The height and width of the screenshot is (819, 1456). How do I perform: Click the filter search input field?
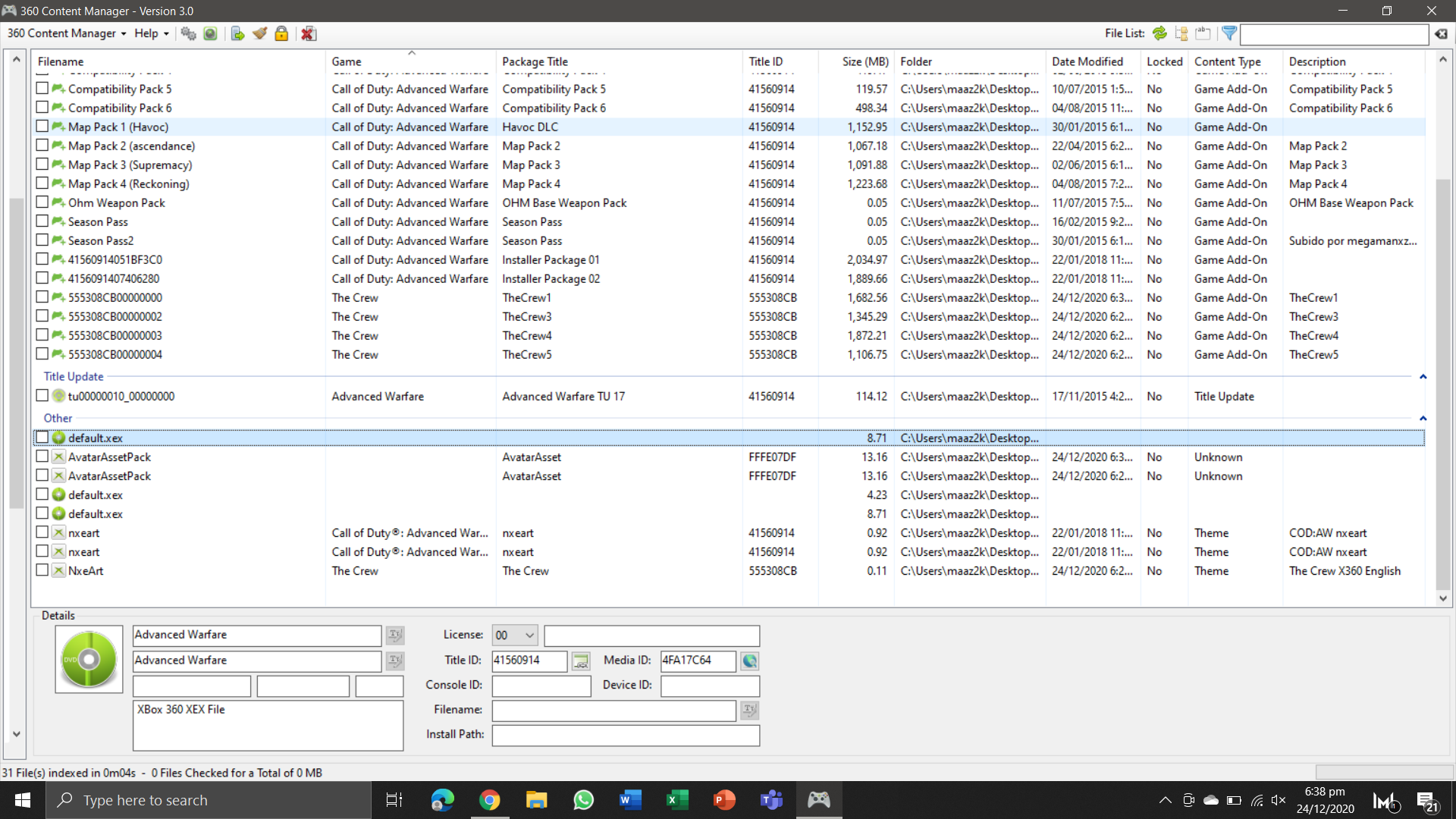[1335, 34]
